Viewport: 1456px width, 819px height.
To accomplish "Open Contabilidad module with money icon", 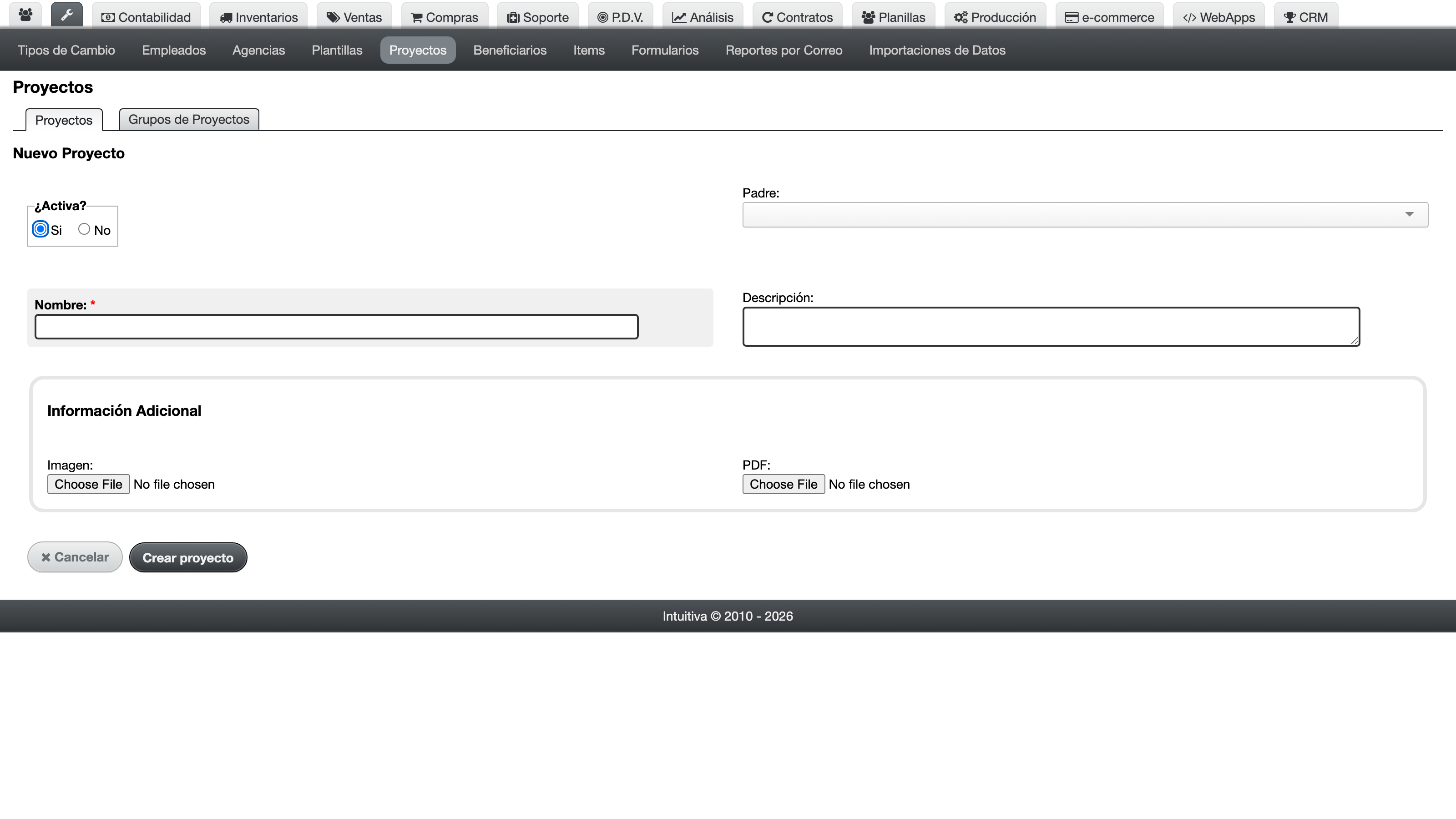I will 147,17.
